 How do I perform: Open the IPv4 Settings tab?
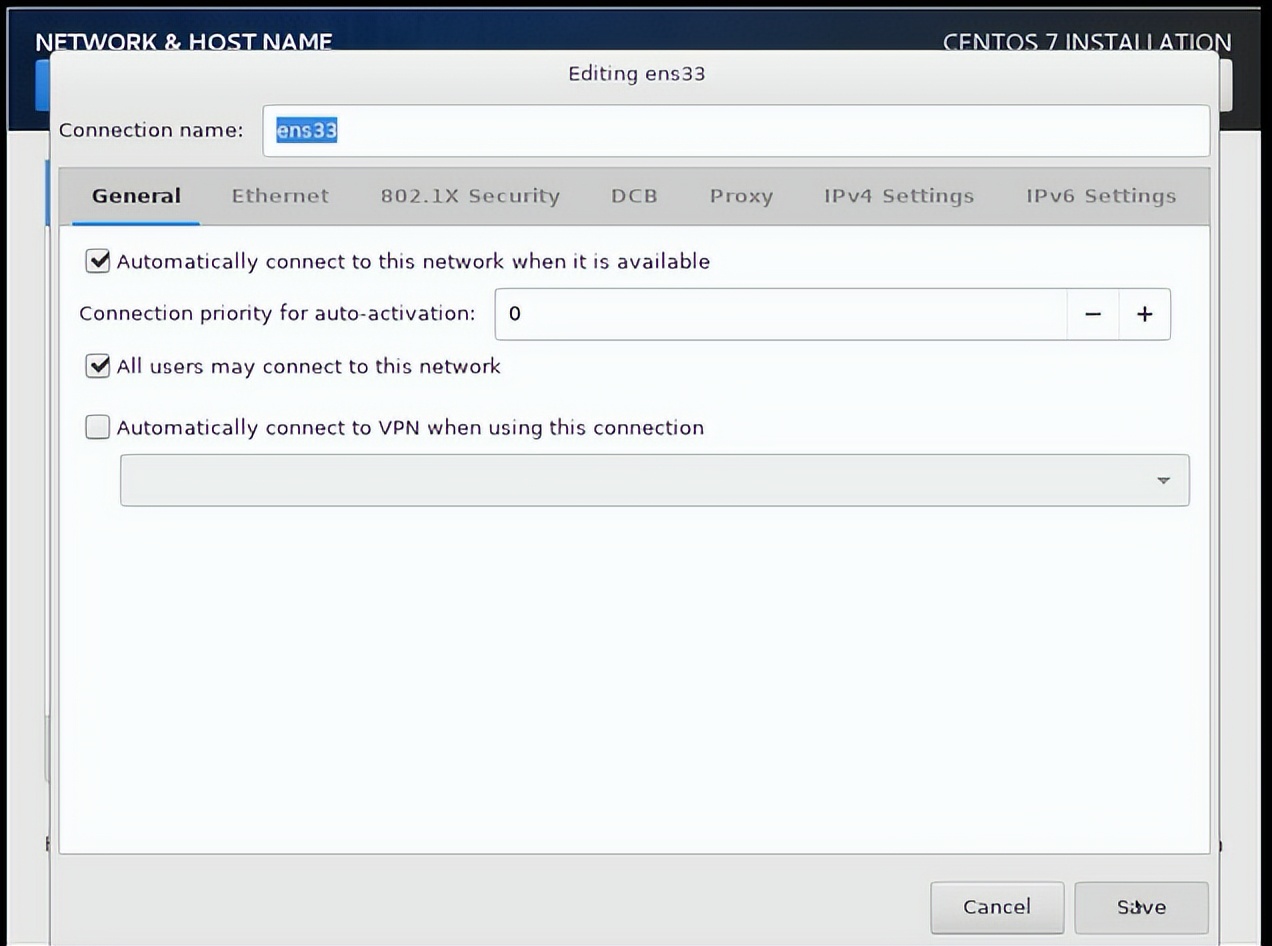pyautogui.click(x=899, y=196)
